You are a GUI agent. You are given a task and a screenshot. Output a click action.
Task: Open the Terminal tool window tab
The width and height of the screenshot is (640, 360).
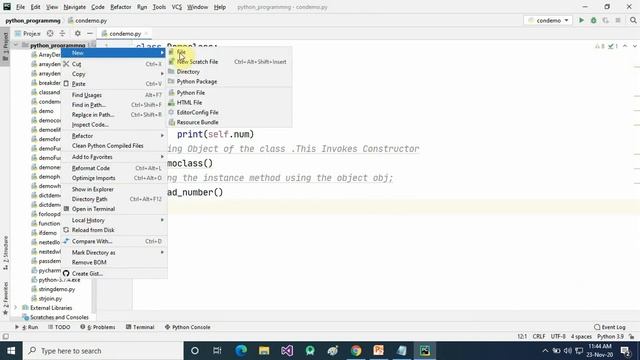pyautogui.click(x=140, y=327)
